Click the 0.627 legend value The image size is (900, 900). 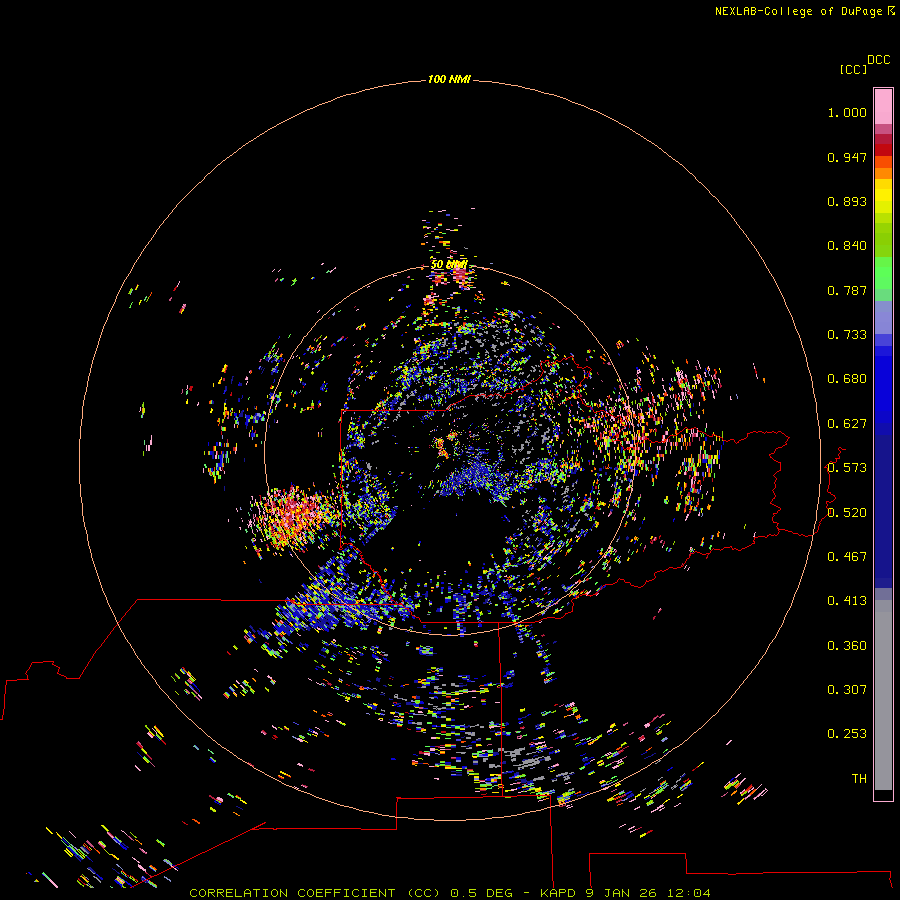coord(847,424)
